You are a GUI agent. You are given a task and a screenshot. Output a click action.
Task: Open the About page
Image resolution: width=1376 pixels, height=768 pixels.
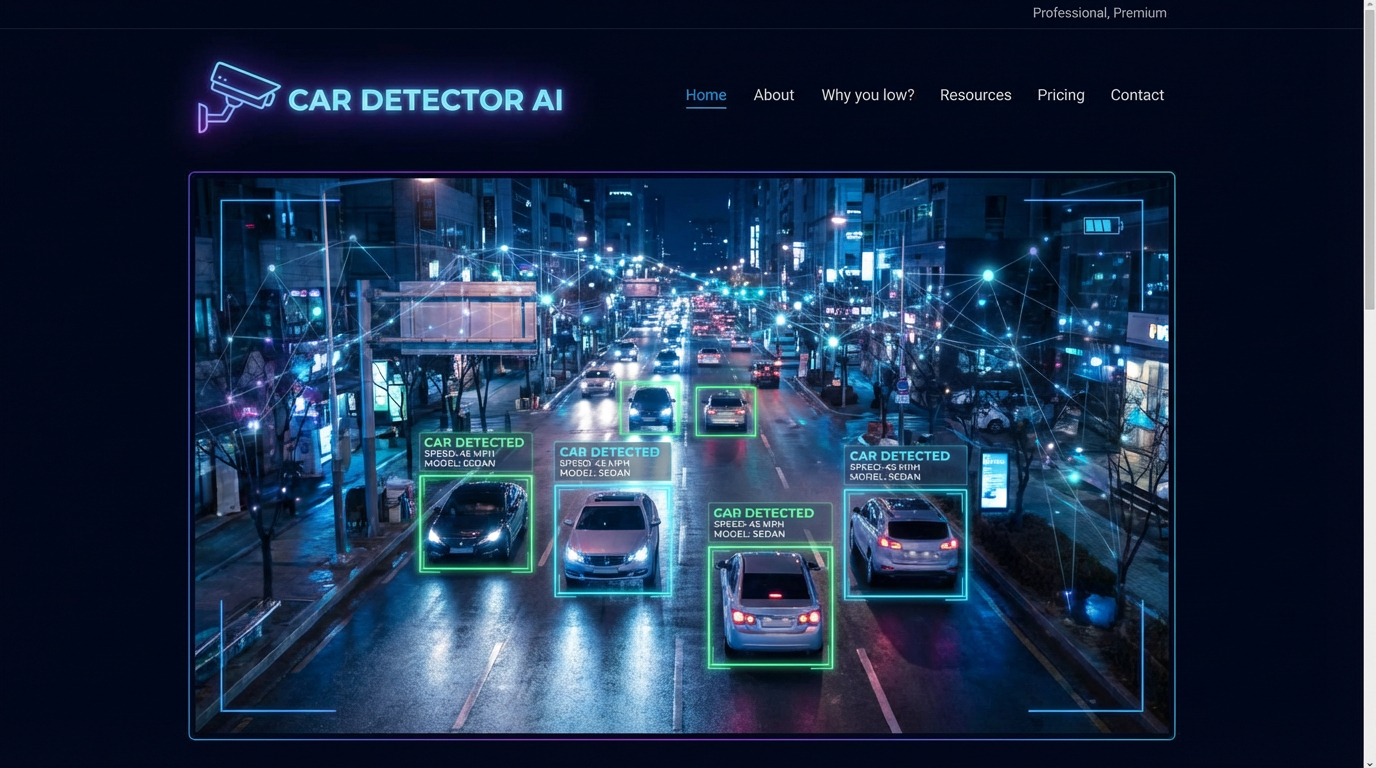click(x=773, y=95)
